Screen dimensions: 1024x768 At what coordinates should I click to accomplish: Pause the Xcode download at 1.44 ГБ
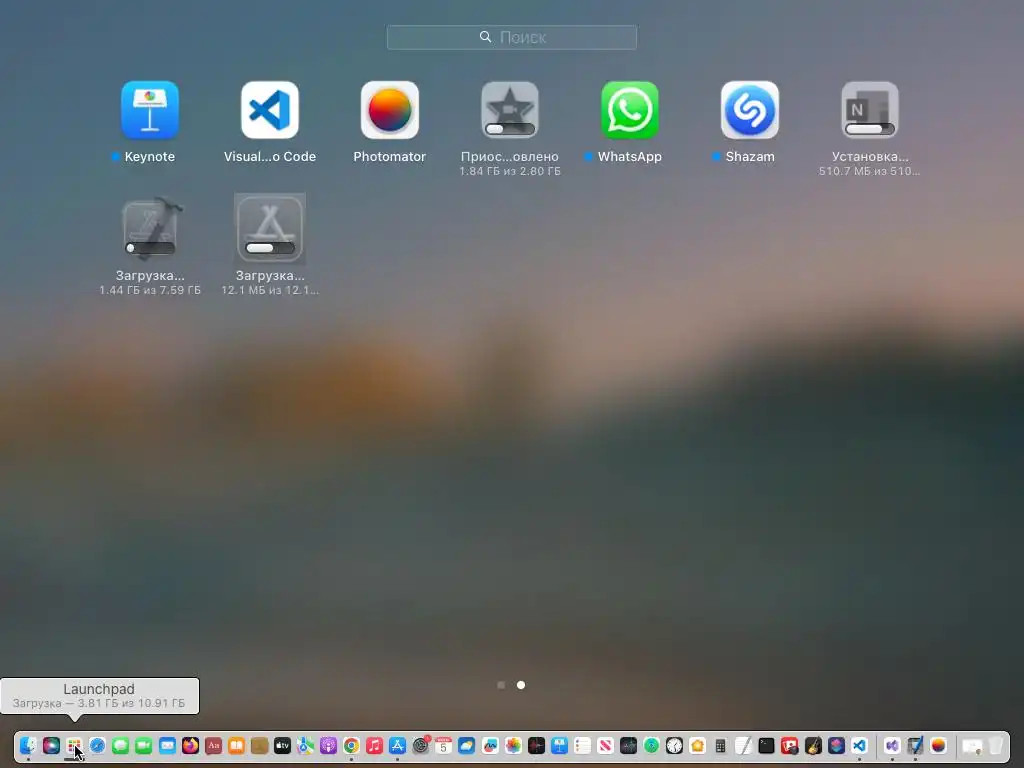151,228
